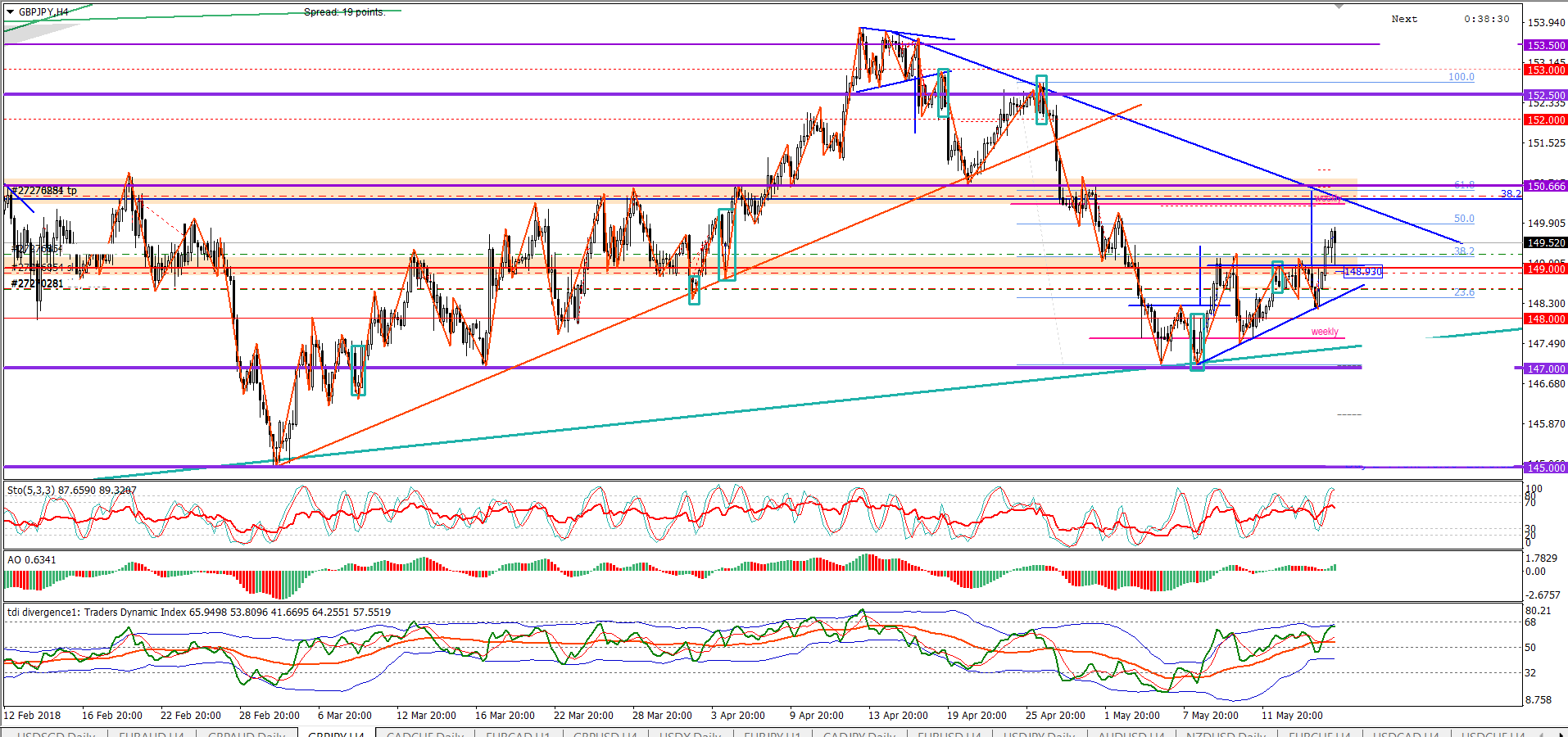1568x737 pixels.
Task: Select the Fibonacci '23.6' level label
Action: click(x=1464, y=292)
